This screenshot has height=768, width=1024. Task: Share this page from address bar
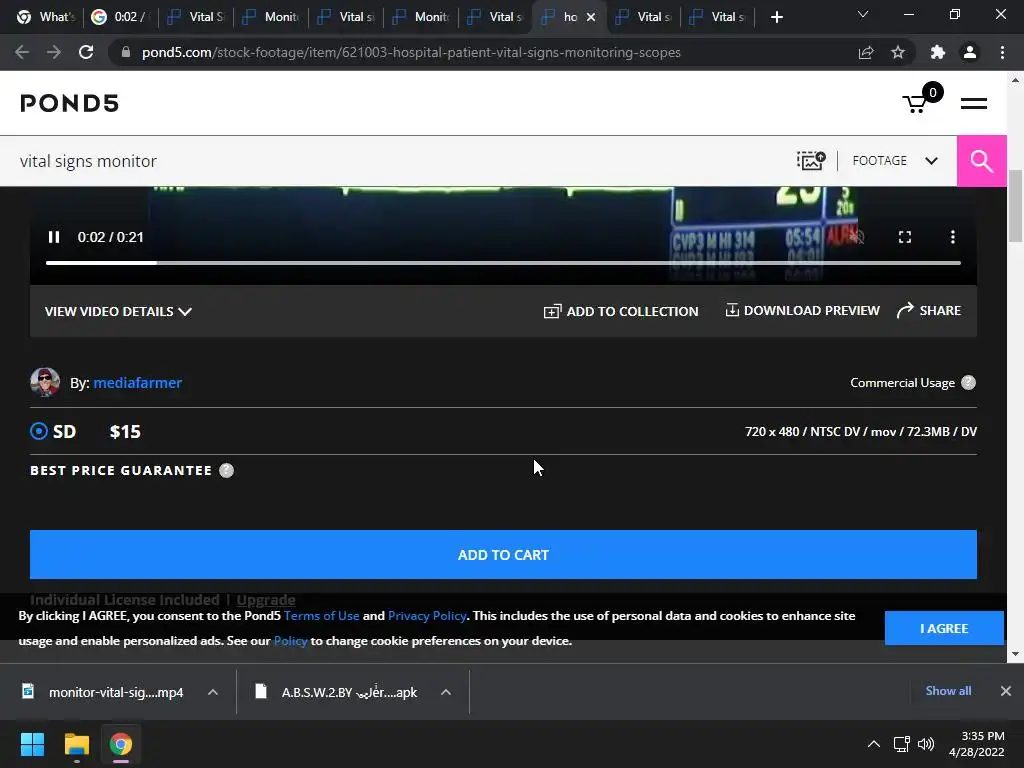(866, 52)
